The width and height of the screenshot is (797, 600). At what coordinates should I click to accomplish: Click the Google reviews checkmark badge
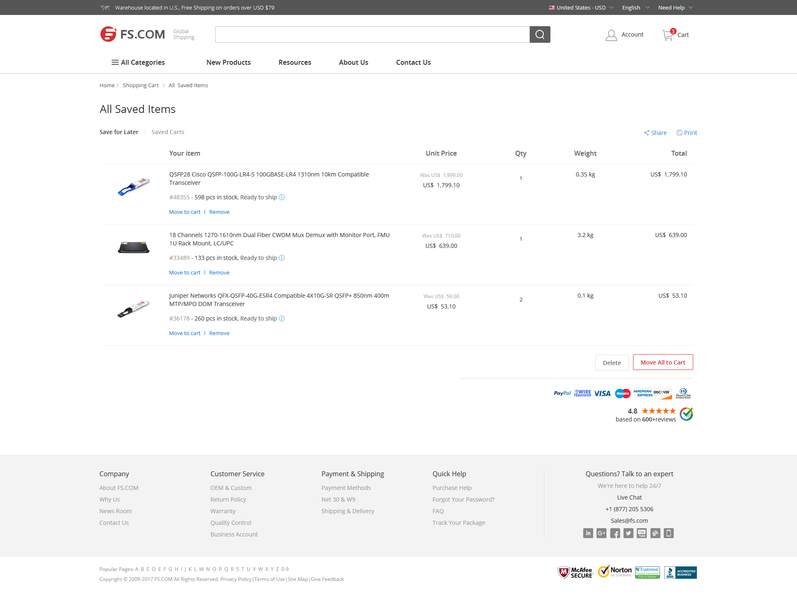pyautogui.click(x=687, y=414)
